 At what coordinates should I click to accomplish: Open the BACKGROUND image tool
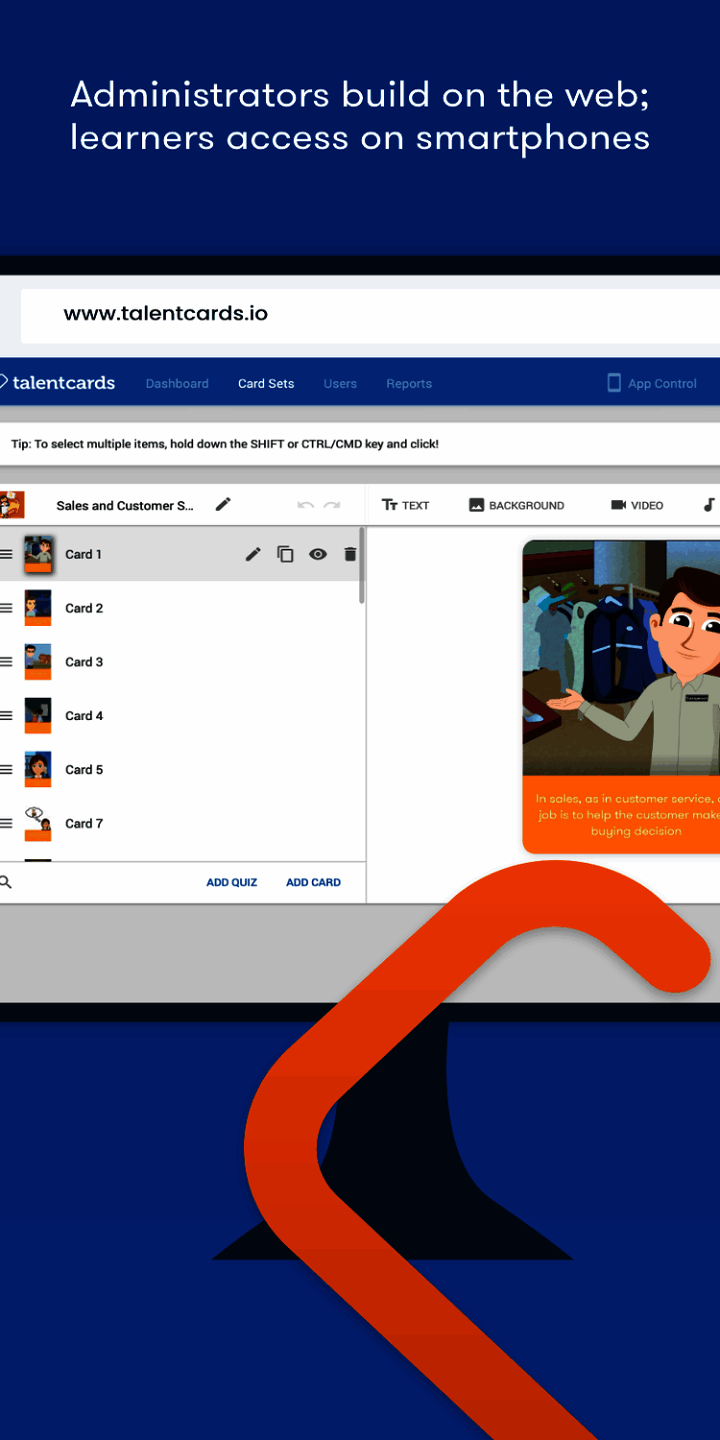point(516,505)
